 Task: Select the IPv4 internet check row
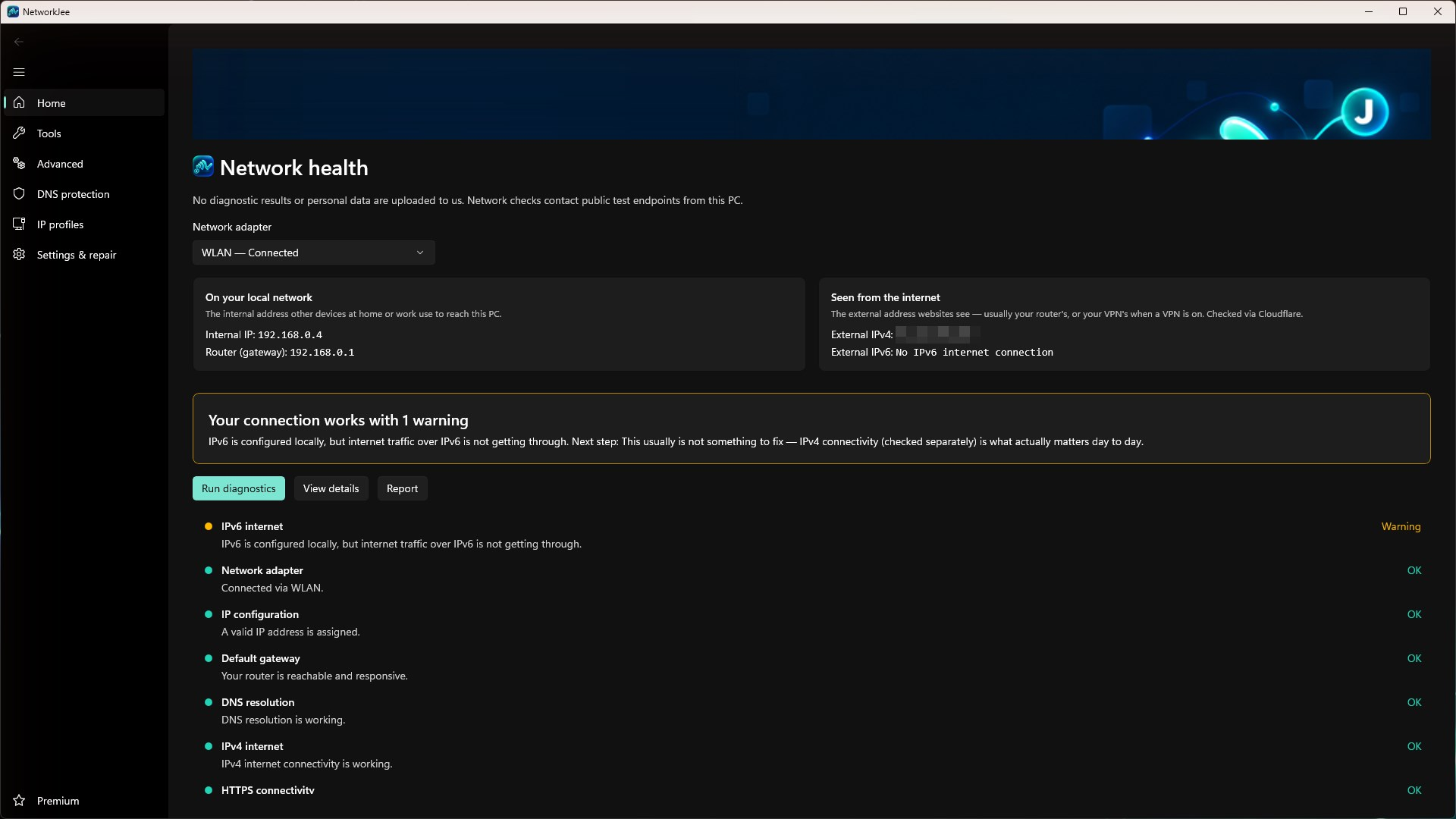[x=812, y=755]
